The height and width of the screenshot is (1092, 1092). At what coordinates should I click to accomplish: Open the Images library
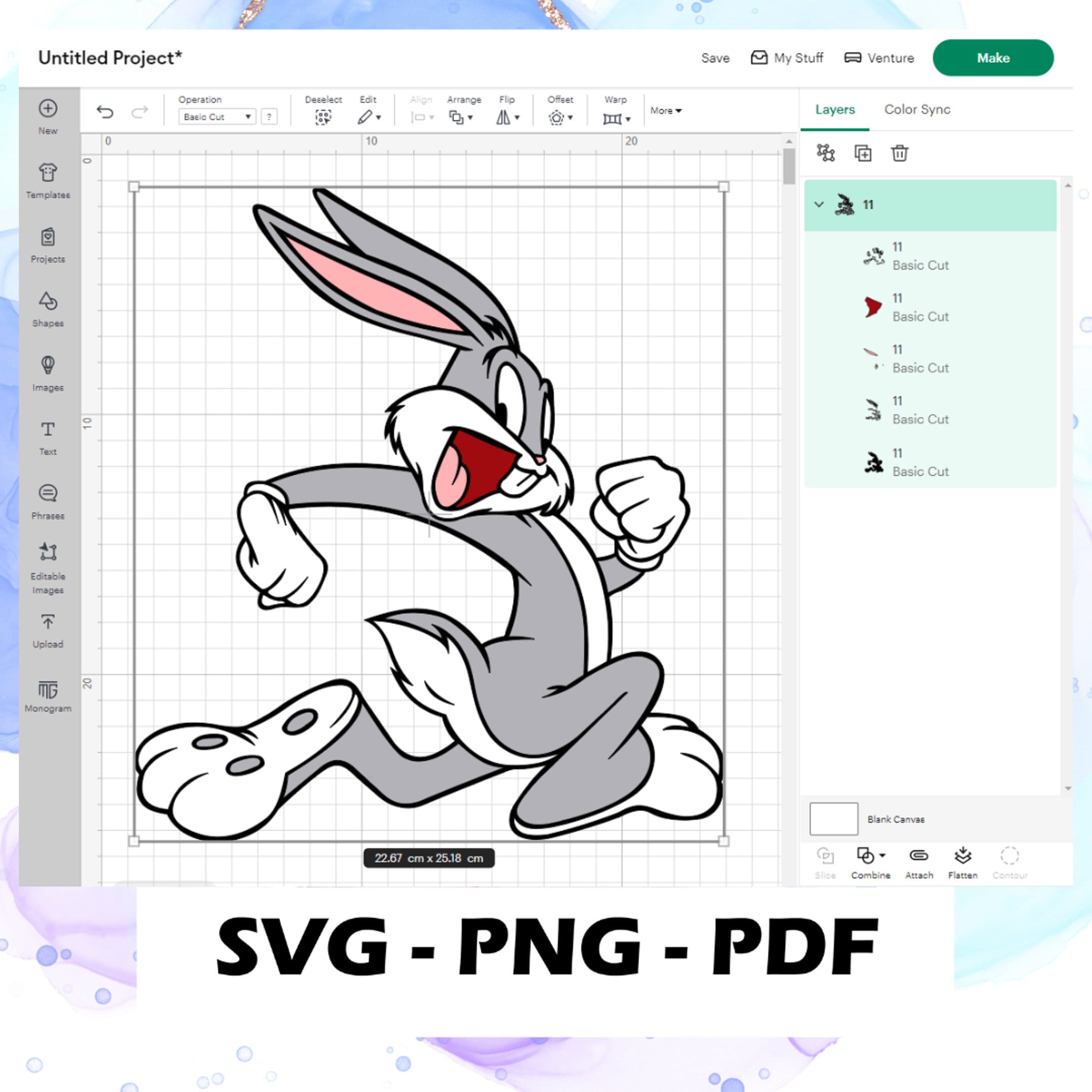[48, 374]
